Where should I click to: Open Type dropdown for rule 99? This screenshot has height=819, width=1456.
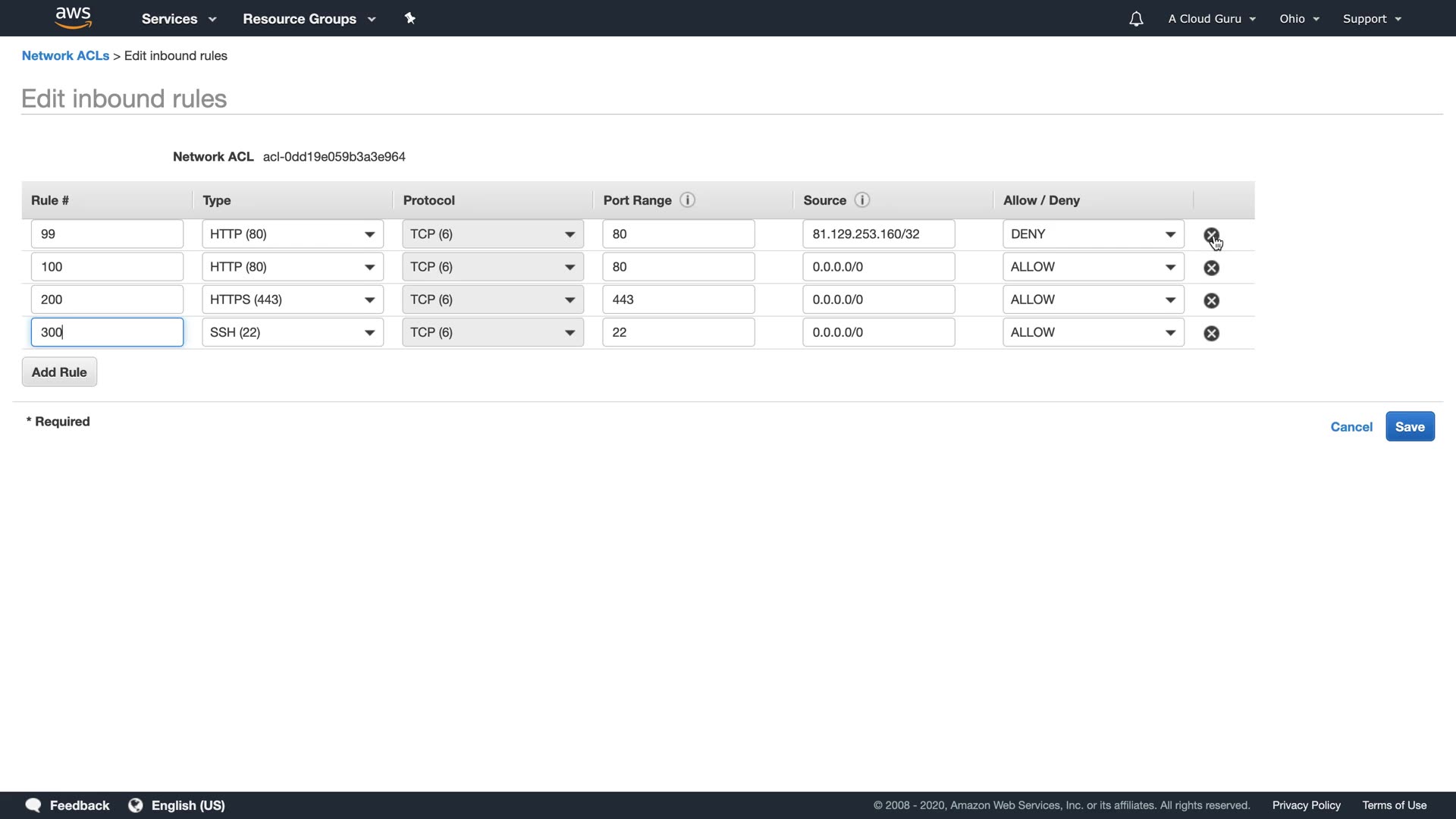tap(292, 234)
